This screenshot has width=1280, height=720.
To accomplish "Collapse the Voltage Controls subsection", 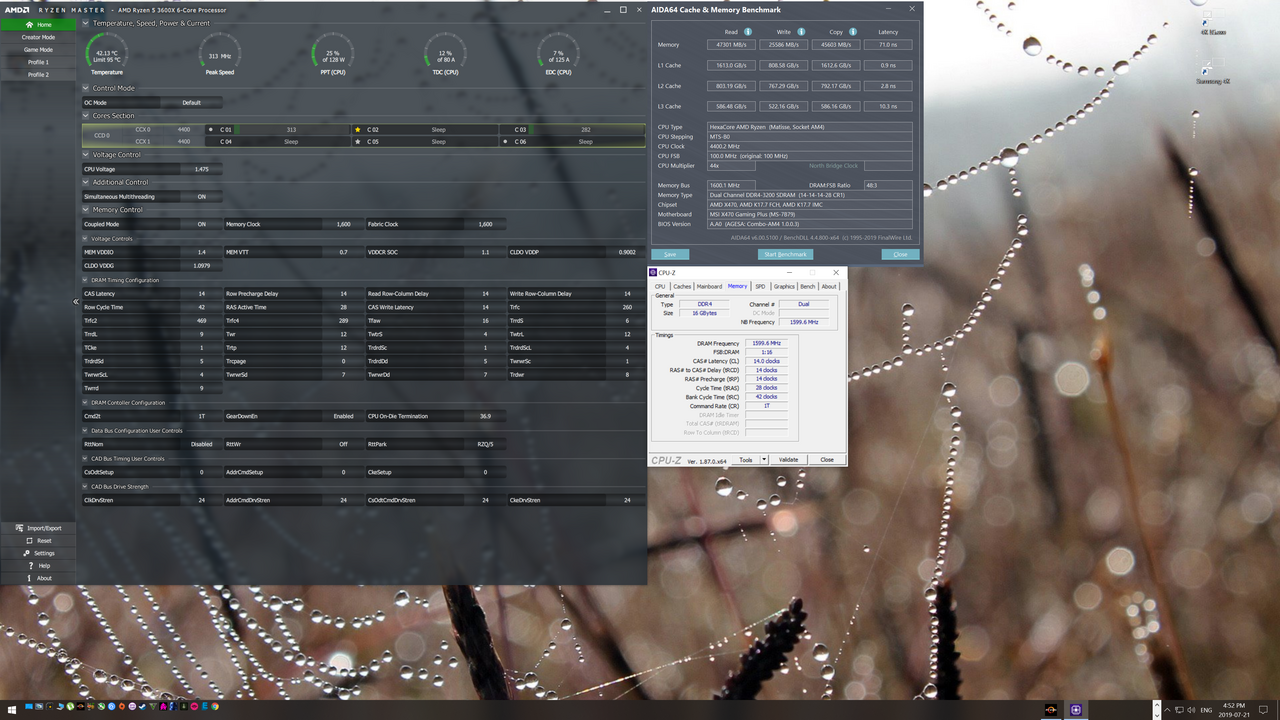I will pos(86,239).
